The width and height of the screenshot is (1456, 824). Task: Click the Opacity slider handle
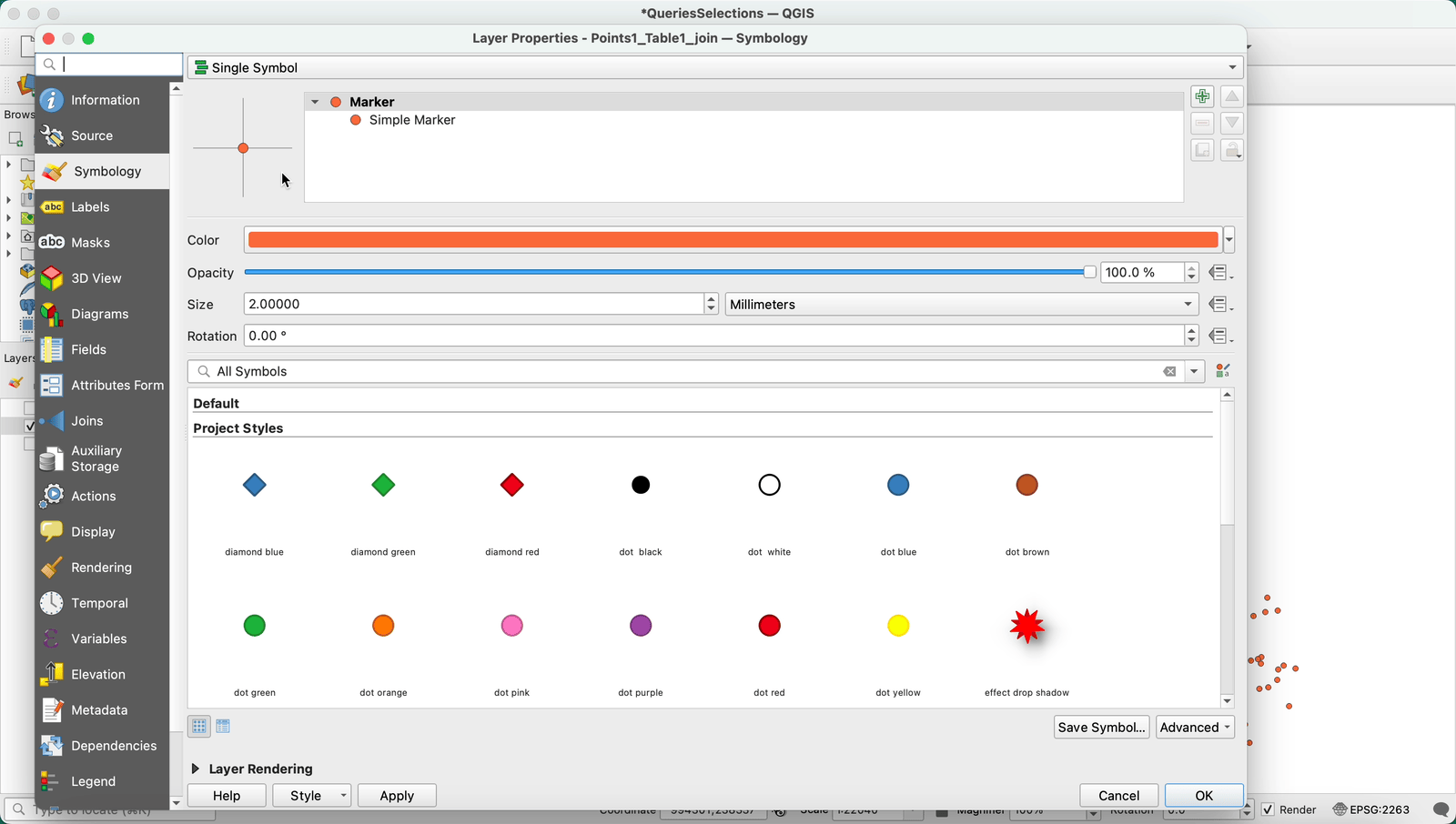(1089, 272)
